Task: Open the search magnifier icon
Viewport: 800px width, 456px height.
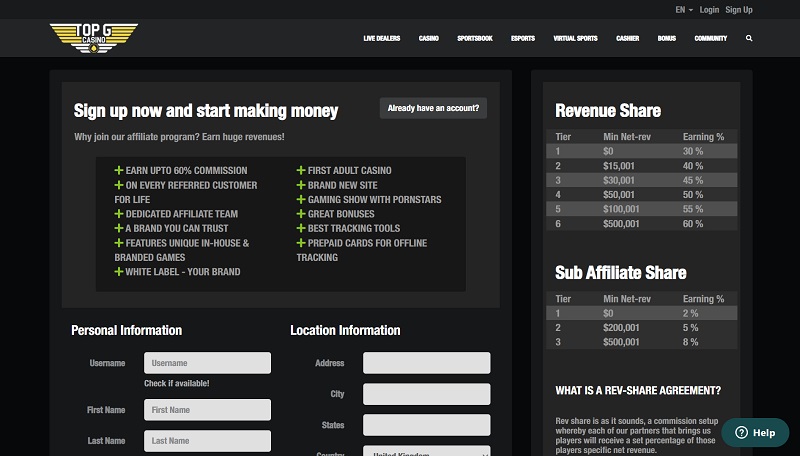Action: tap(749, 38)
